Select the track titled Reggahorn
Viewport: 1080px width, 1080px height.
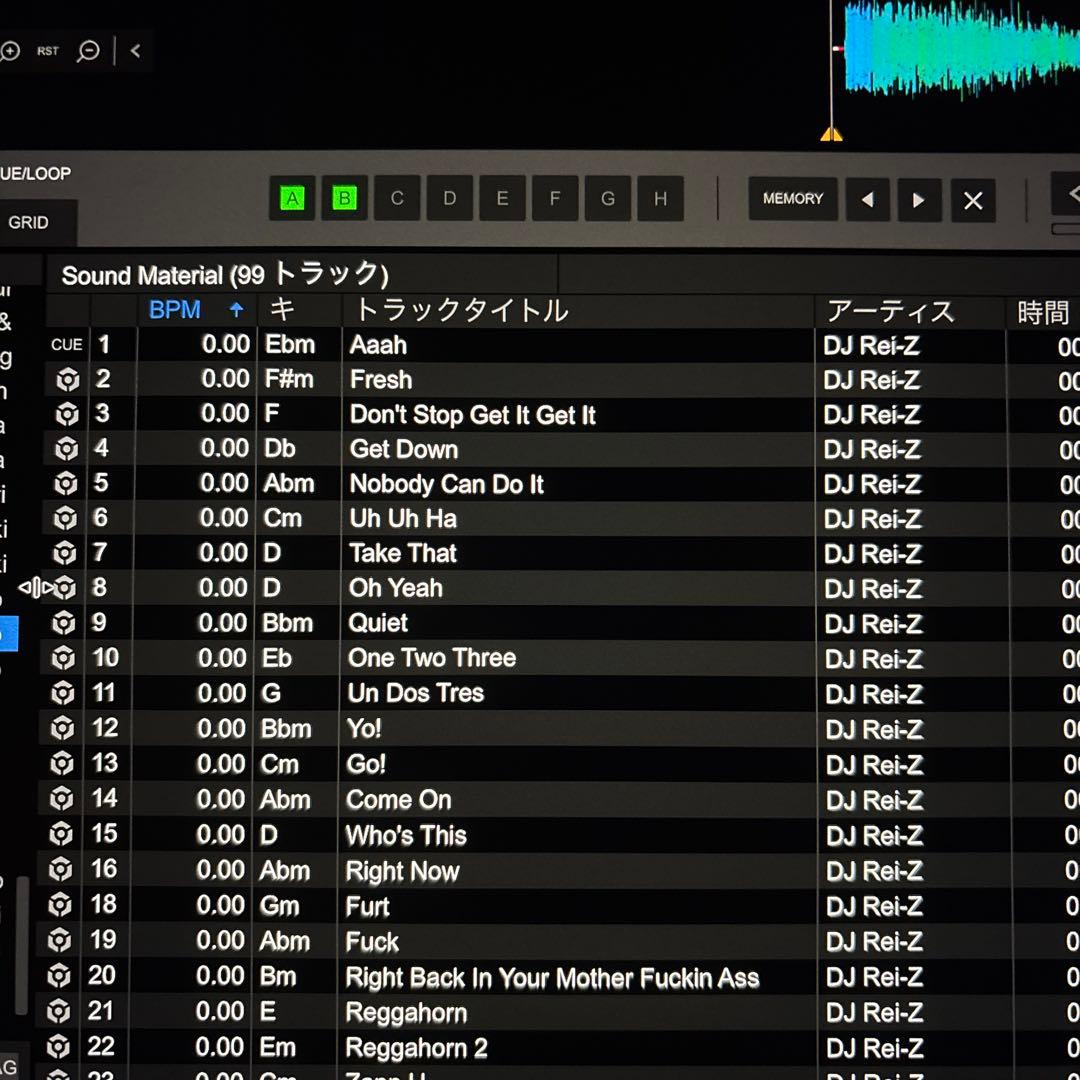(406, 1013)
